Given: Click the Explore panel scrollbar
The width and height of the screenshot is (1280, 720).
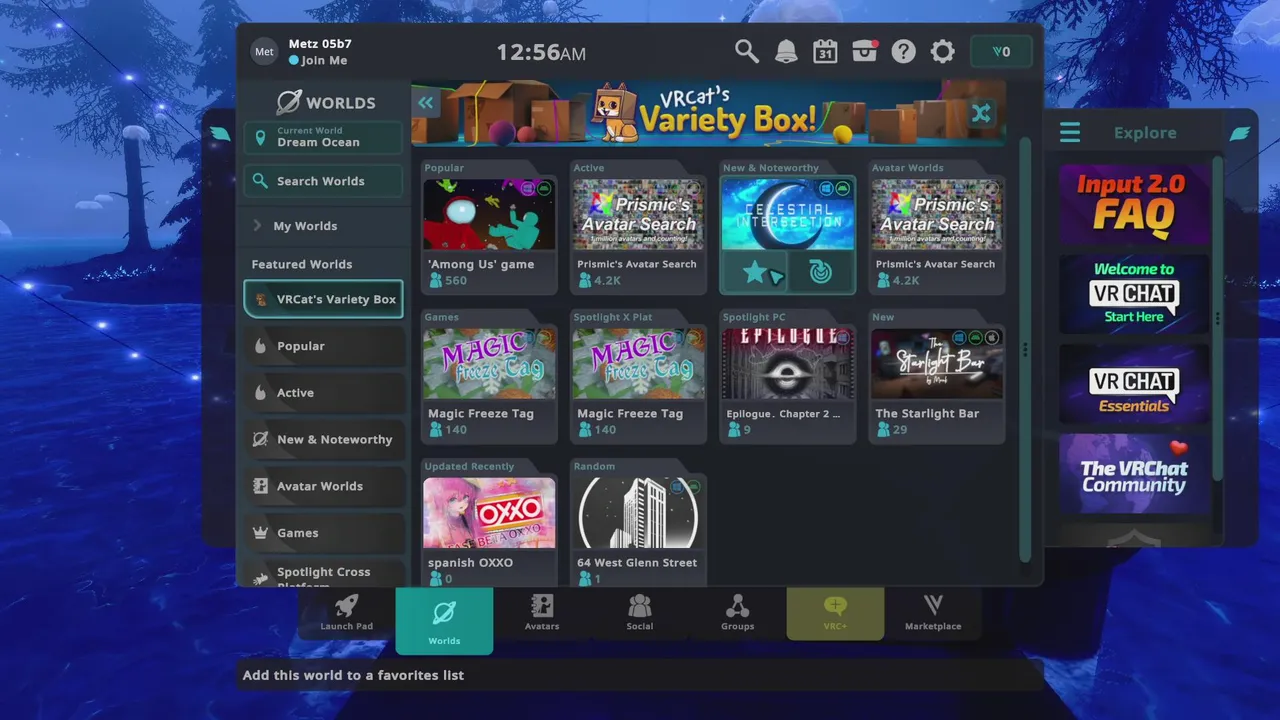Looking at the screenshot, I should (1217, 318).
